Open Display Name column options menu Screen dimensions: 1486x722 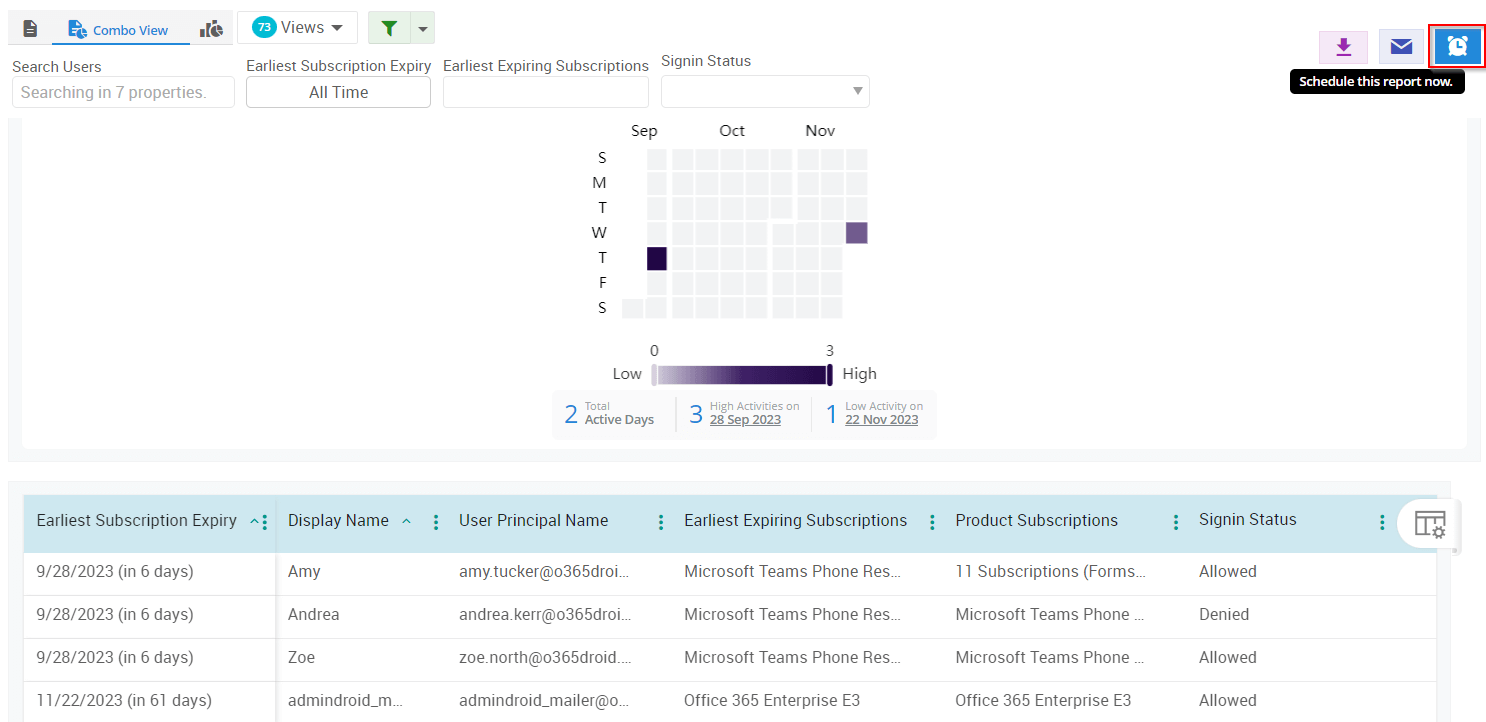point(436,522)
